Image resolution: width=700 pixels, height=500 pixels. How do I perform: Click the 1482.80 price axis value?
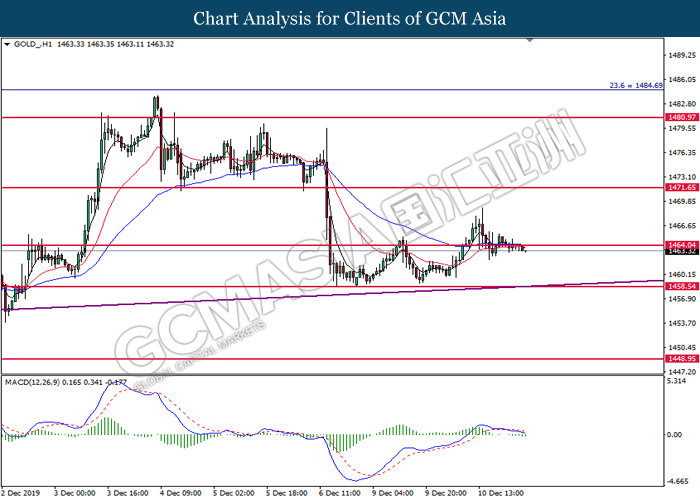pos(682,104)
